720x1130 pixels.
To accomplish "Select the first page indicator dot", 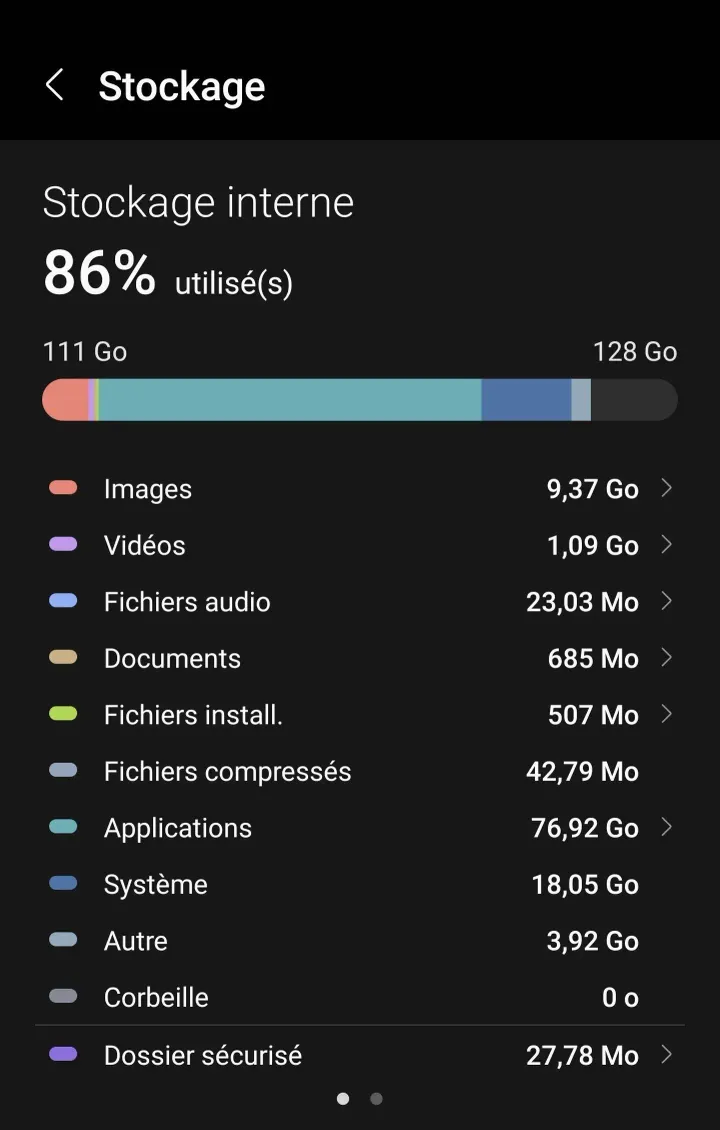I will click(x=343, y=1099).
